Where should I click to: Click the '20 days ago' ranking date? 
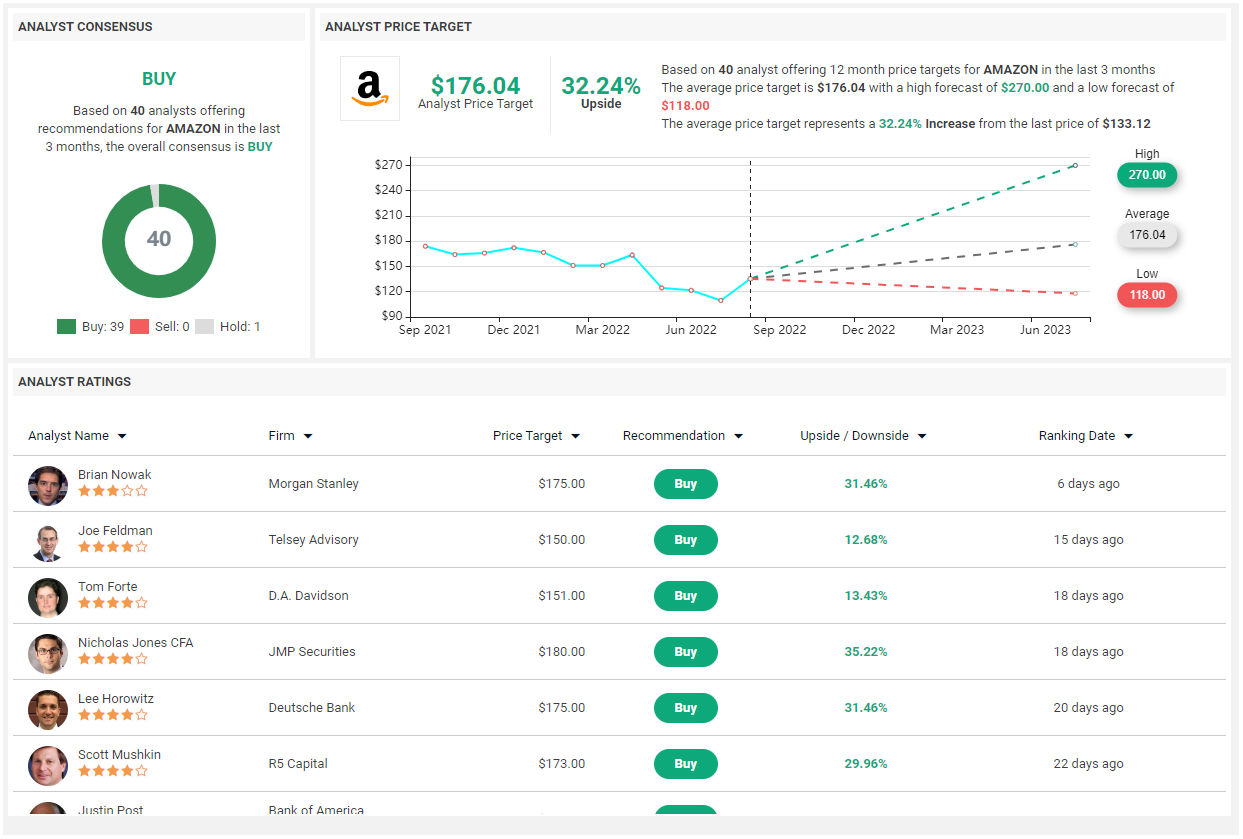pos(1089,708)
